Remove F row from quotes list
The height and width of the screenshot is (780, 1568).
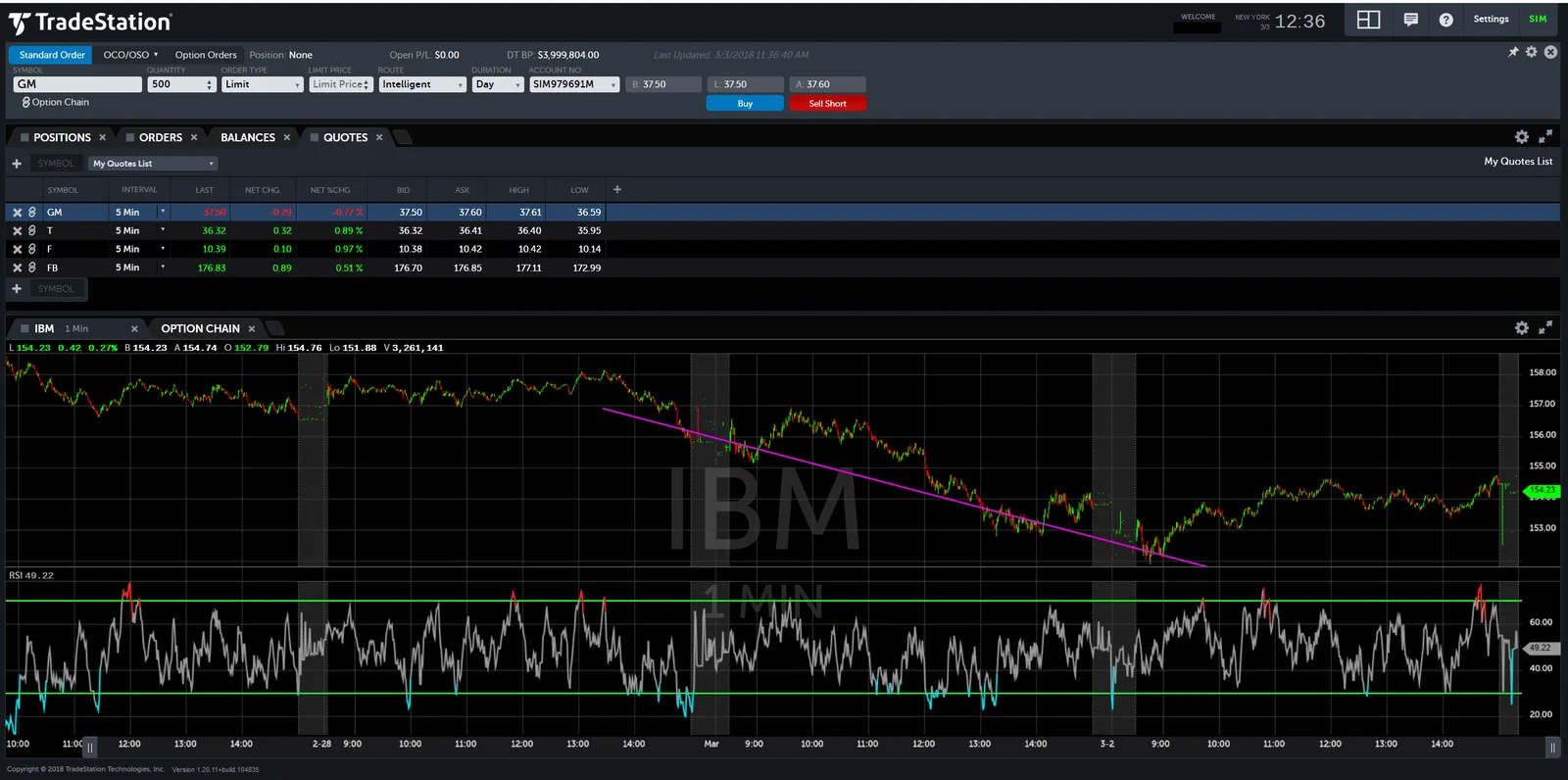17,250
